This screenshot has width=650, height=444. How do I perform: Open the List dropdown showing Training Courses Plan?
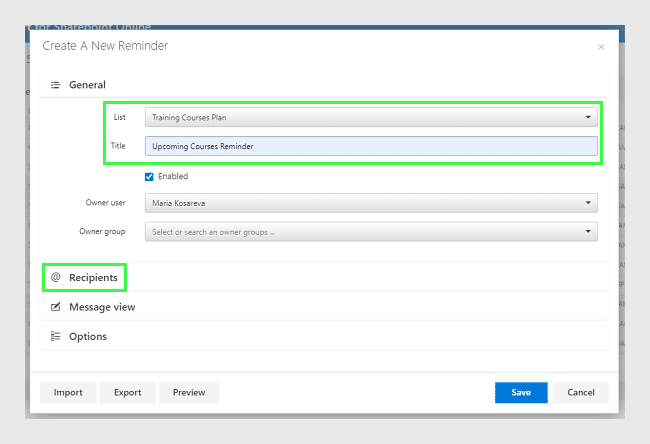[x=371, y=117]
